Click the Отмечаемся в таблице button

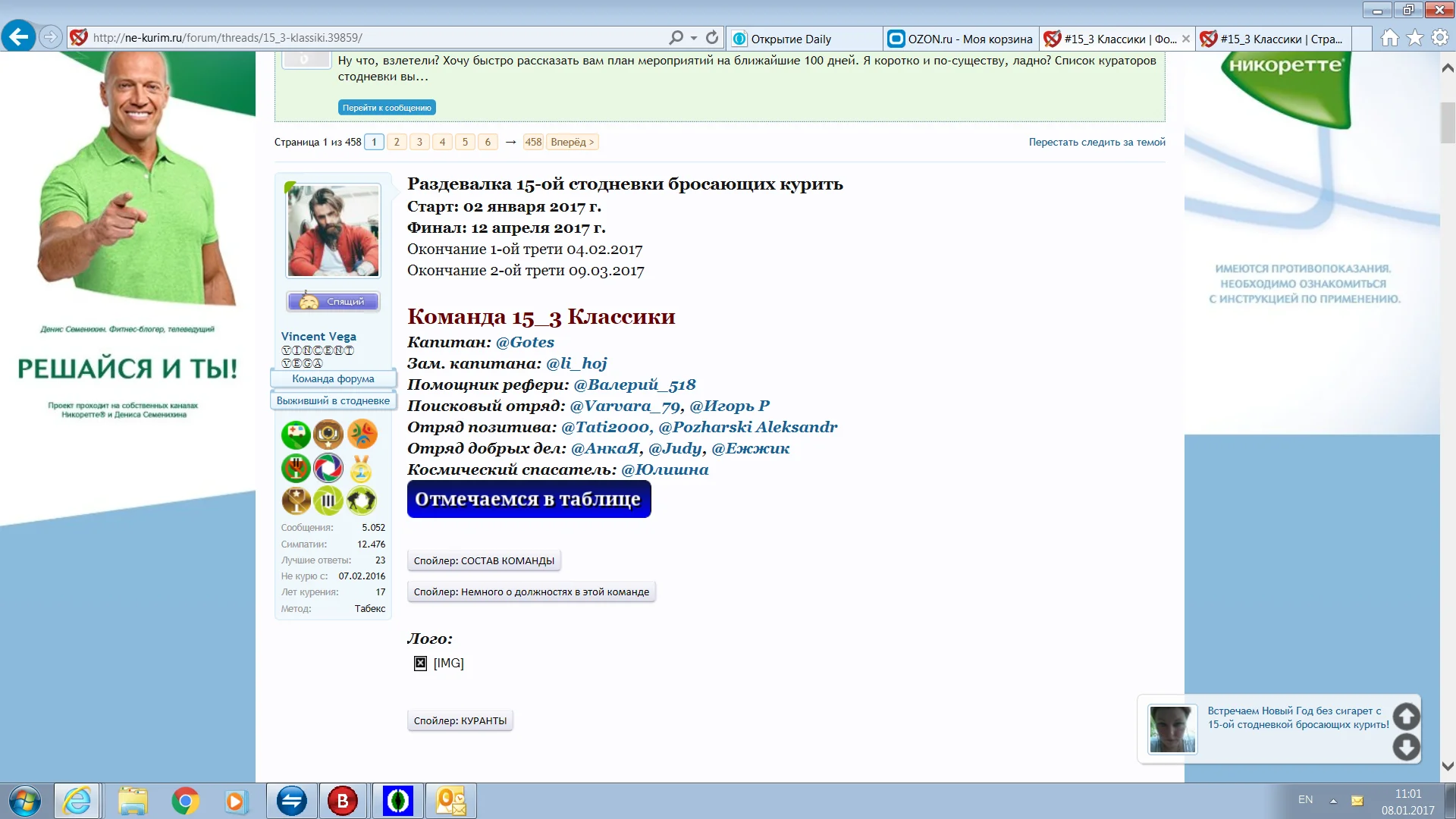pyautogui.click(x=529, y=500)
